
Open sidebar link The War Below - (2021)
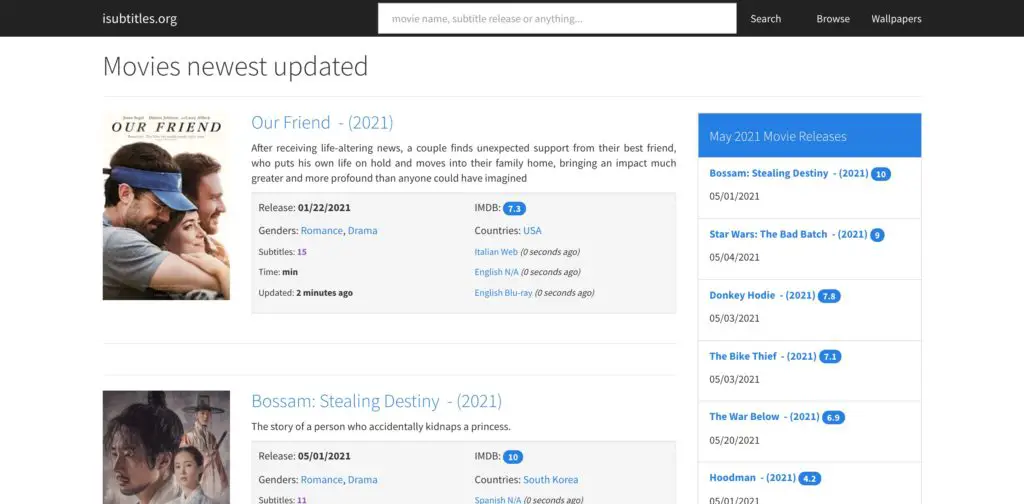click(764, 417)
